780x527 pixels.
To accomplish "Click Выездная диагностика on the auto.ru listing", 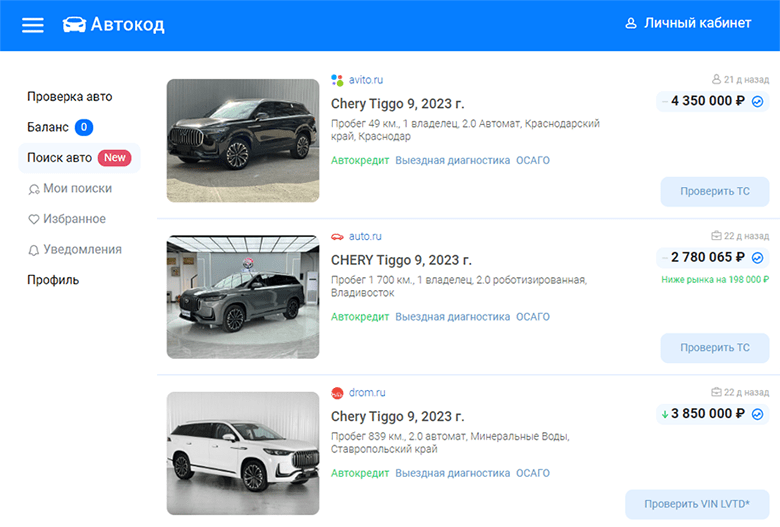I will [x=453, y=316].
